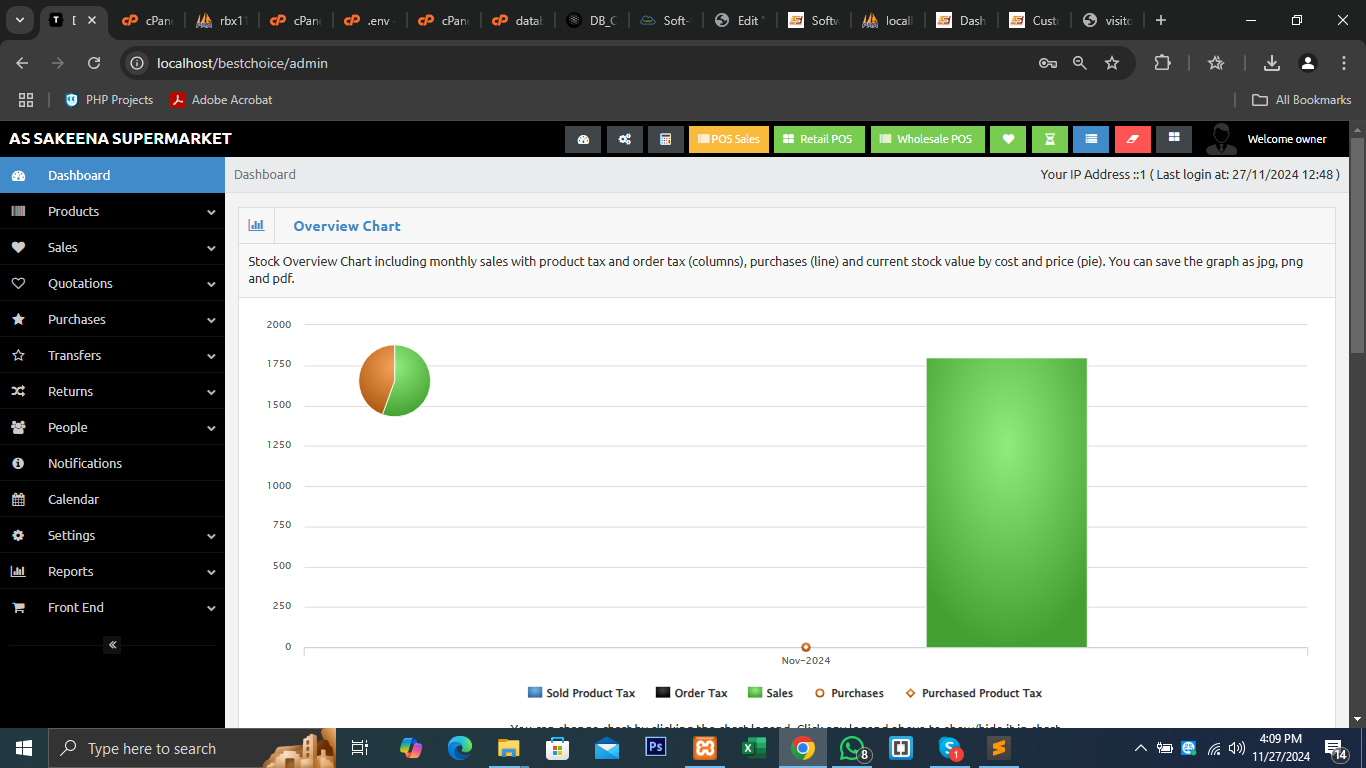1366x768 pixels.
Task: Collapse the sidebar with double-chevron icon
Action: [x=113, y=645]
